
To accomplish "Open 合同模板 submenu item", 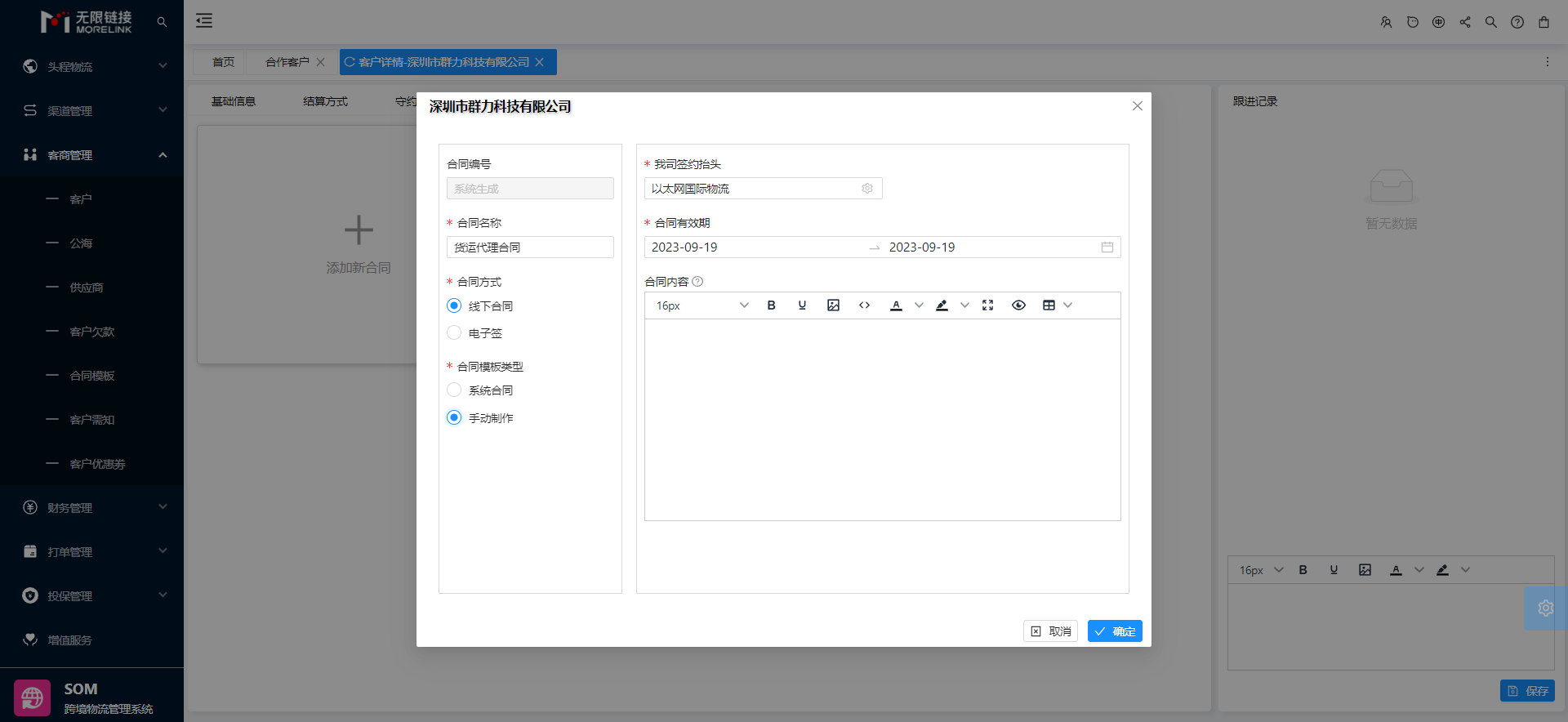I will click(91, 375).
